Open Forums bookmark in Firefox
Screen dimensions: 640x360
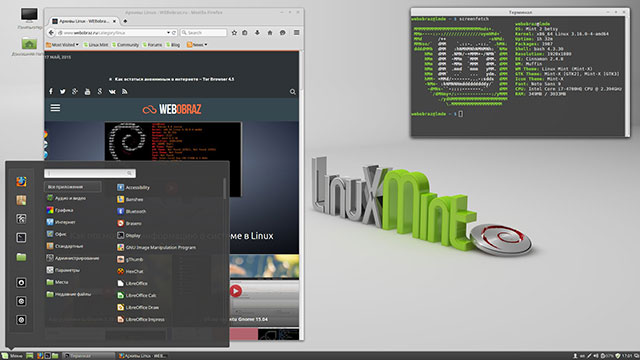152,44
